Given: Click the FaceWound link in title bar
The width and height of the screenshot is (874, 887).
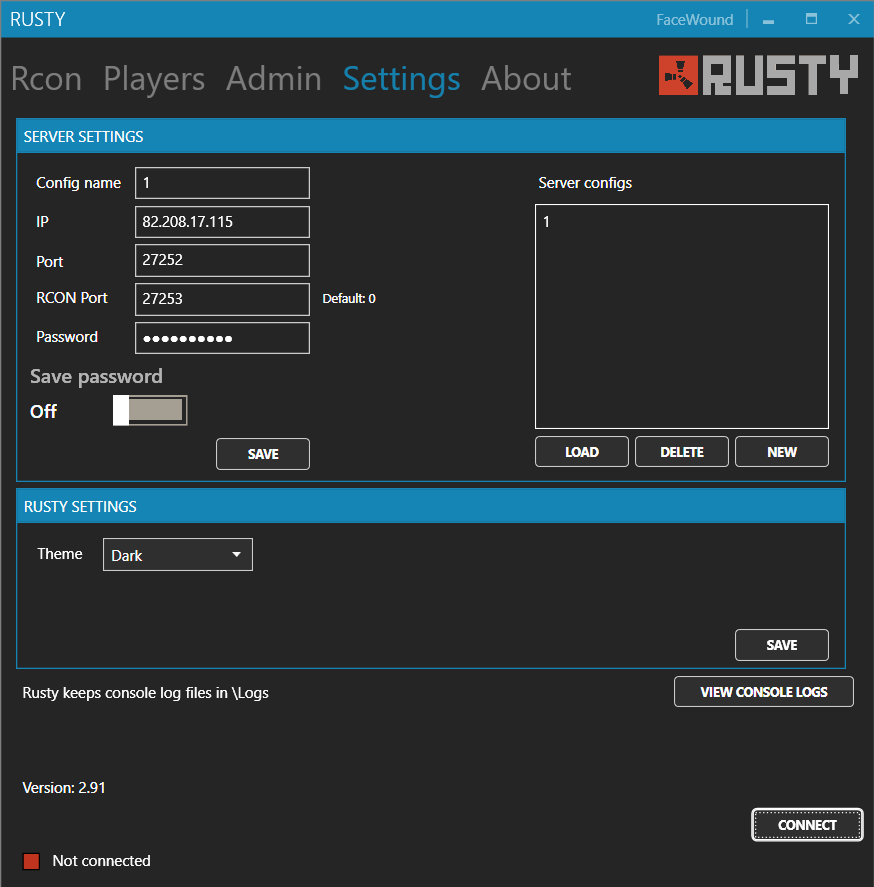Looking at the screenshot, I should pyautogui.click(x=695, y=20).
